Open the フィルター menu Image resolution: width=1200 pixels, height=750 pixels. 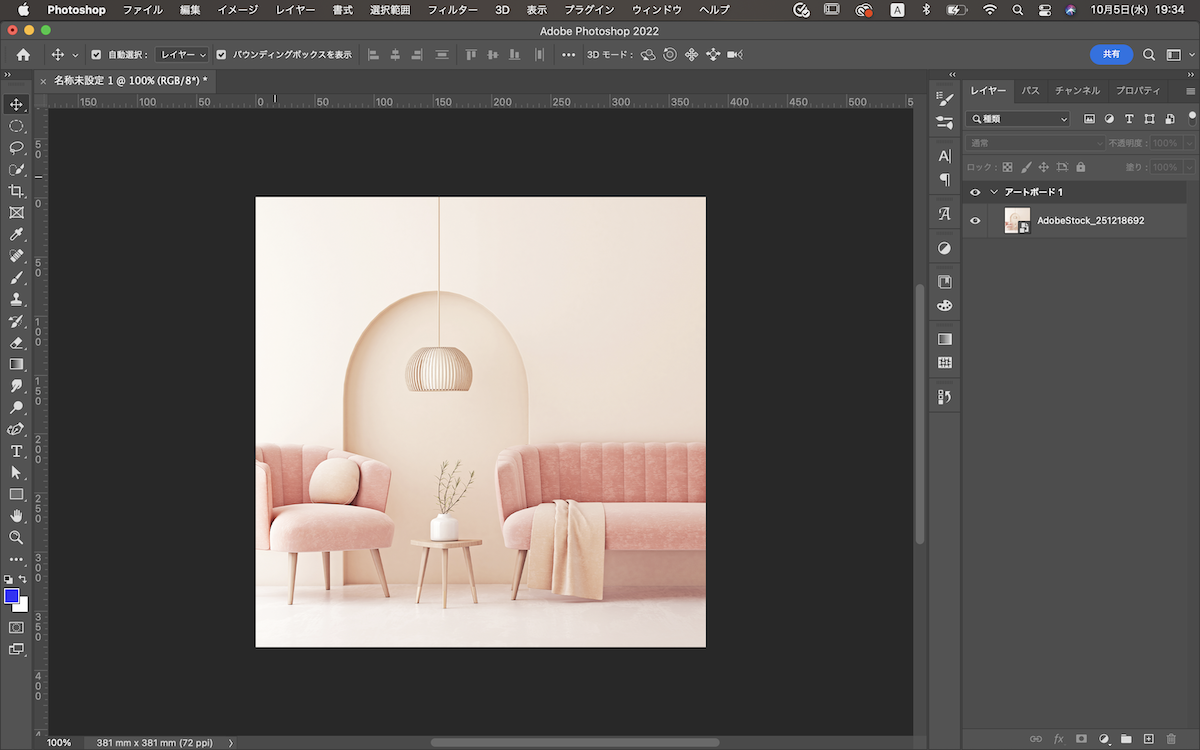pyautogui.click(x=452, y=10)
